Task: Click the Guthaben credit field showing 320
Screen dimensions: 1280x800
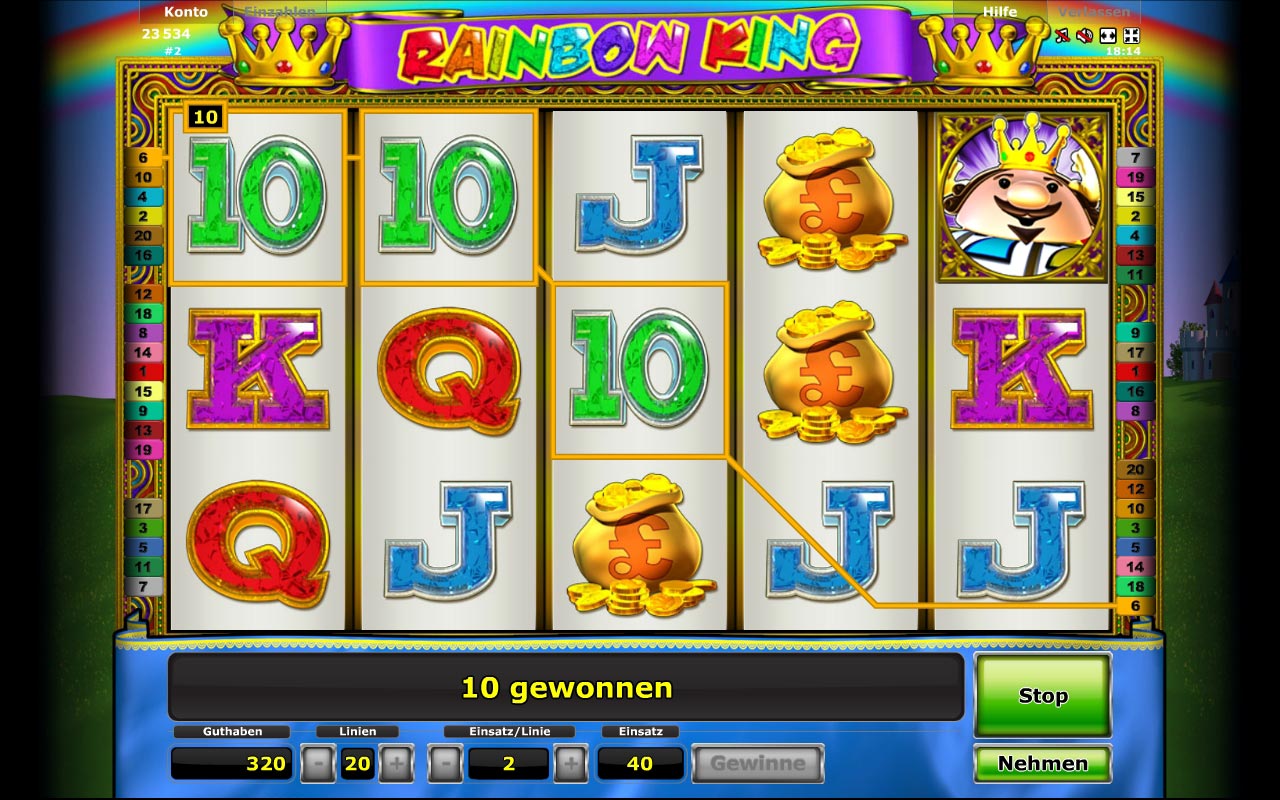Action: pyautogui.click(x=232, y=764)
